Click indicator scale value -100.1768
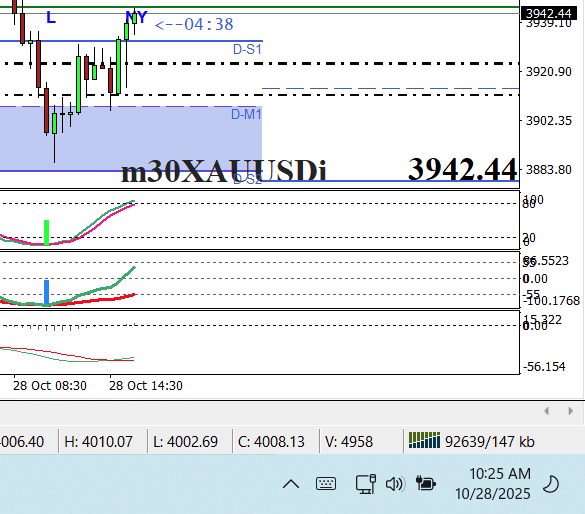585x514 pixels. 551,301
